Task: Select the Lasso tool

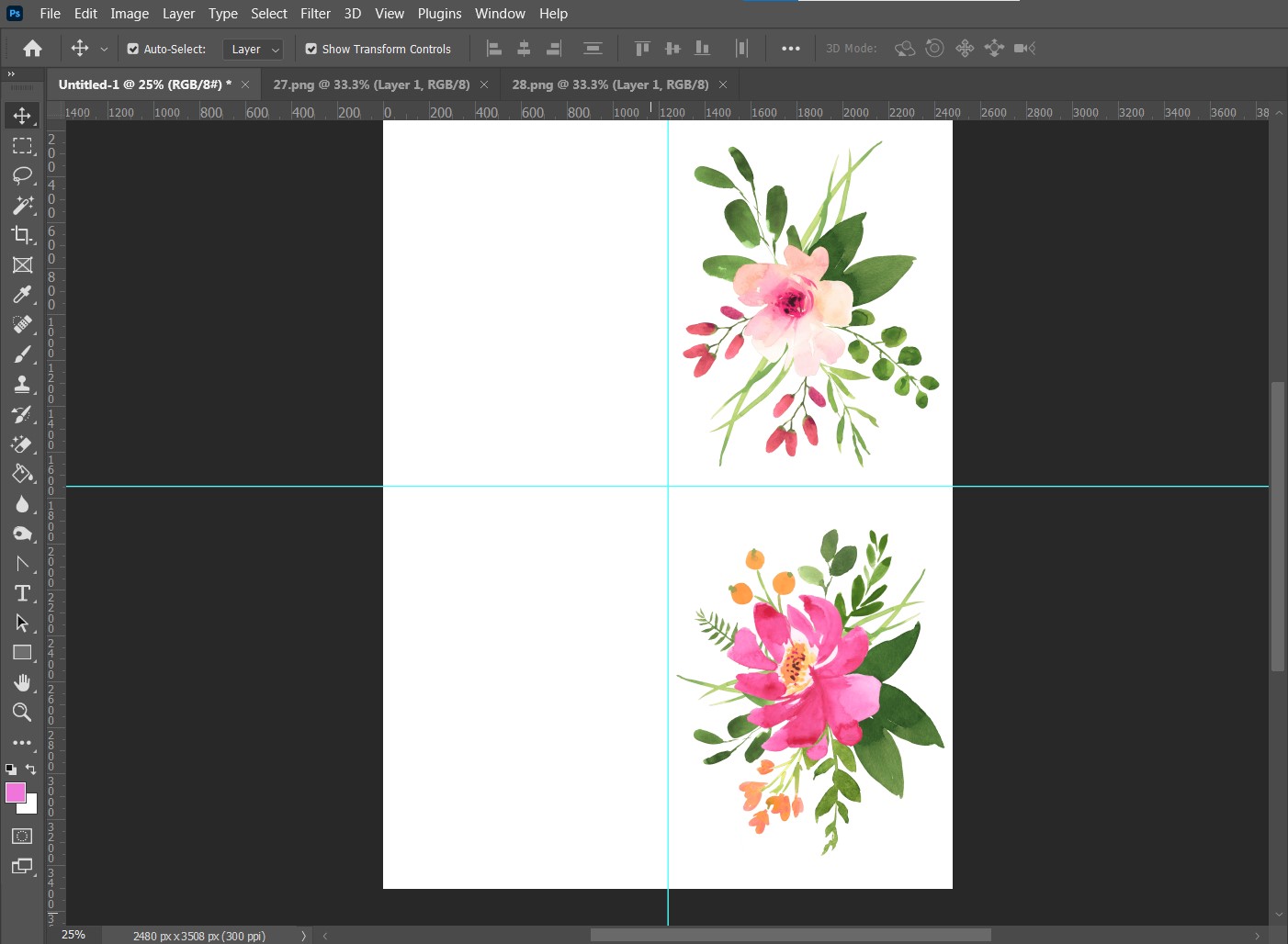Action: [23, 175]
